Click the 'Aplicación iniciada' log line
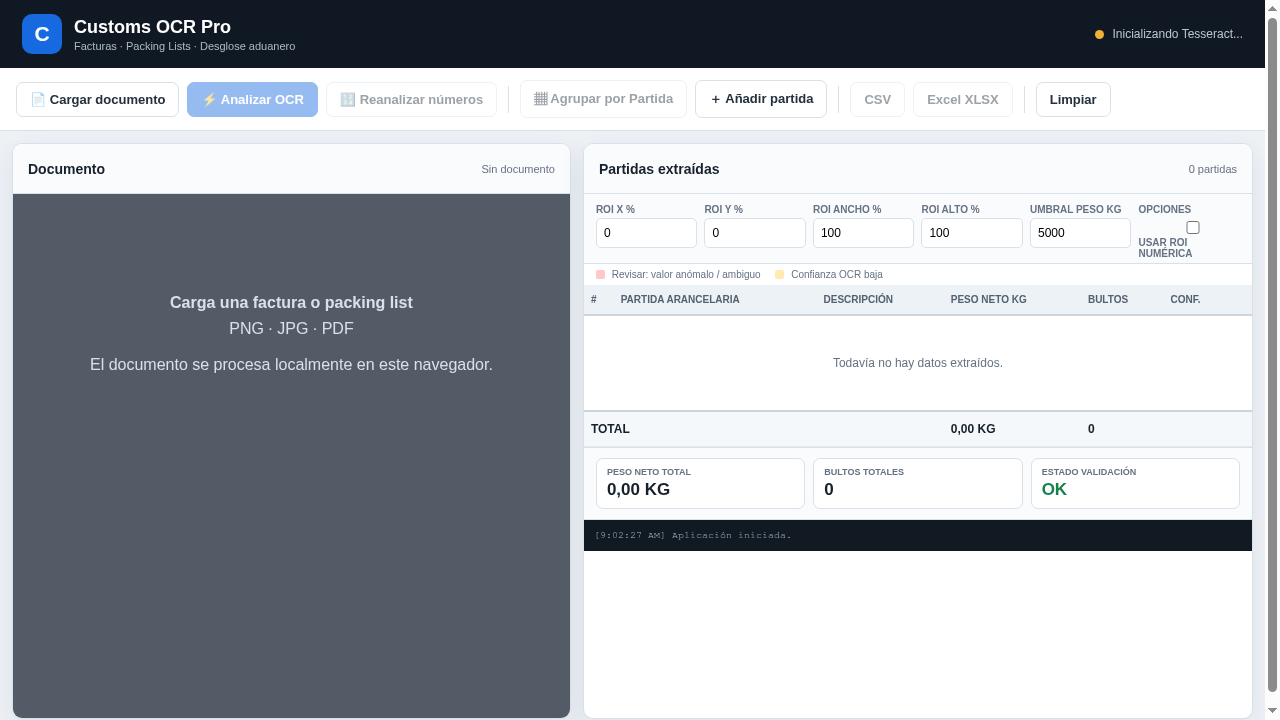The image size is (1280, 720). (x=693, y=536)
